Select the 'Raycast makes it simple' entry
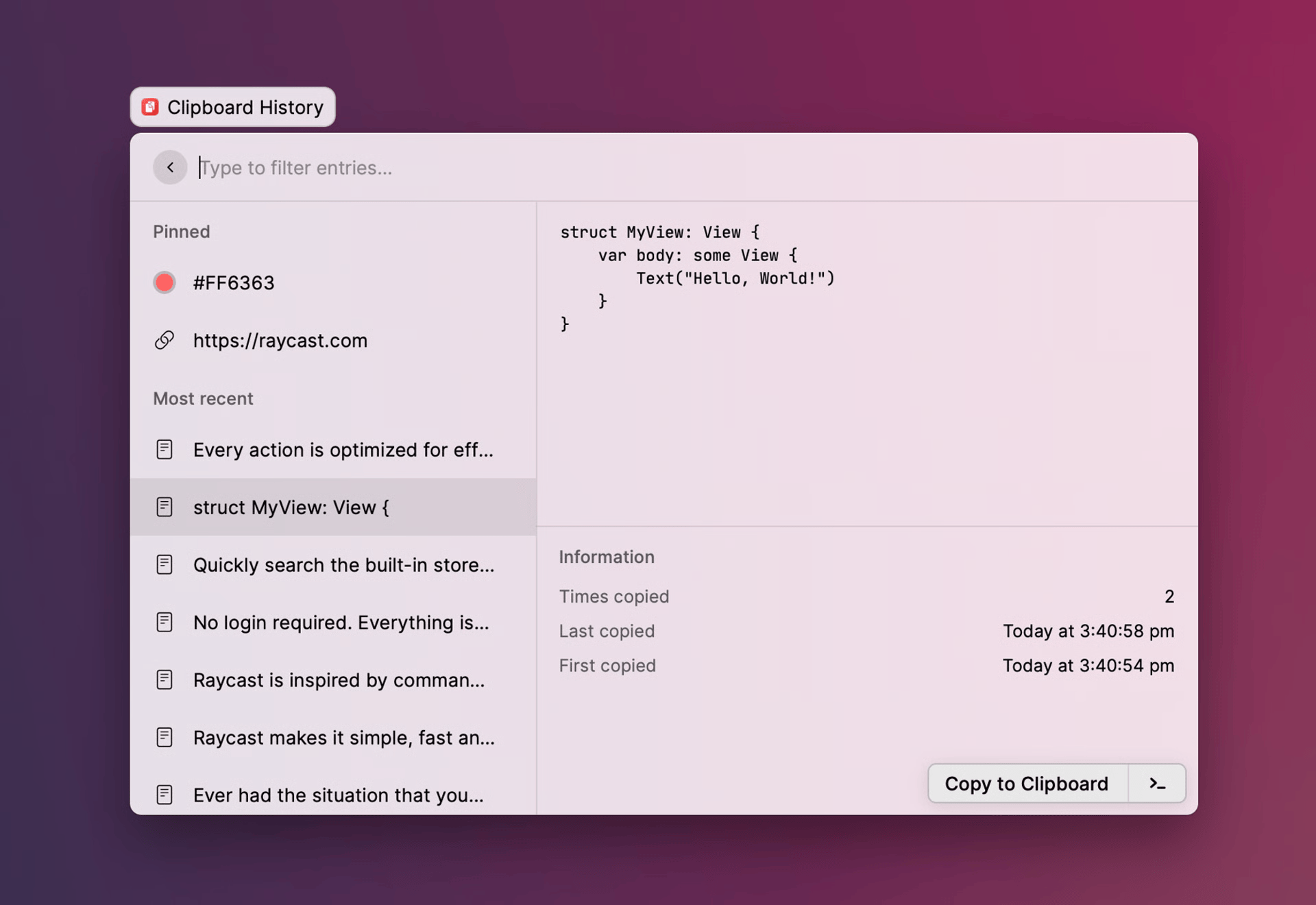Screen dimensions: 1316x905 pyautogui.click(x=343, y=738)
